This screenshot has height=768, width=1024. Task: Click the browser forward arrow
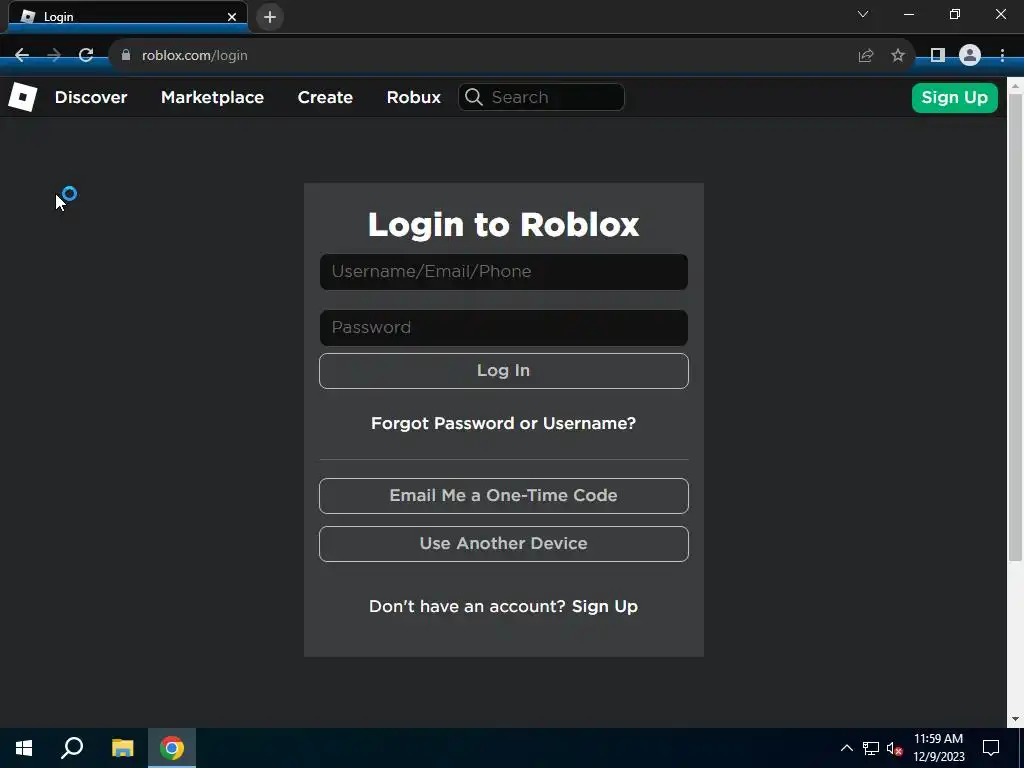[54, 56]
